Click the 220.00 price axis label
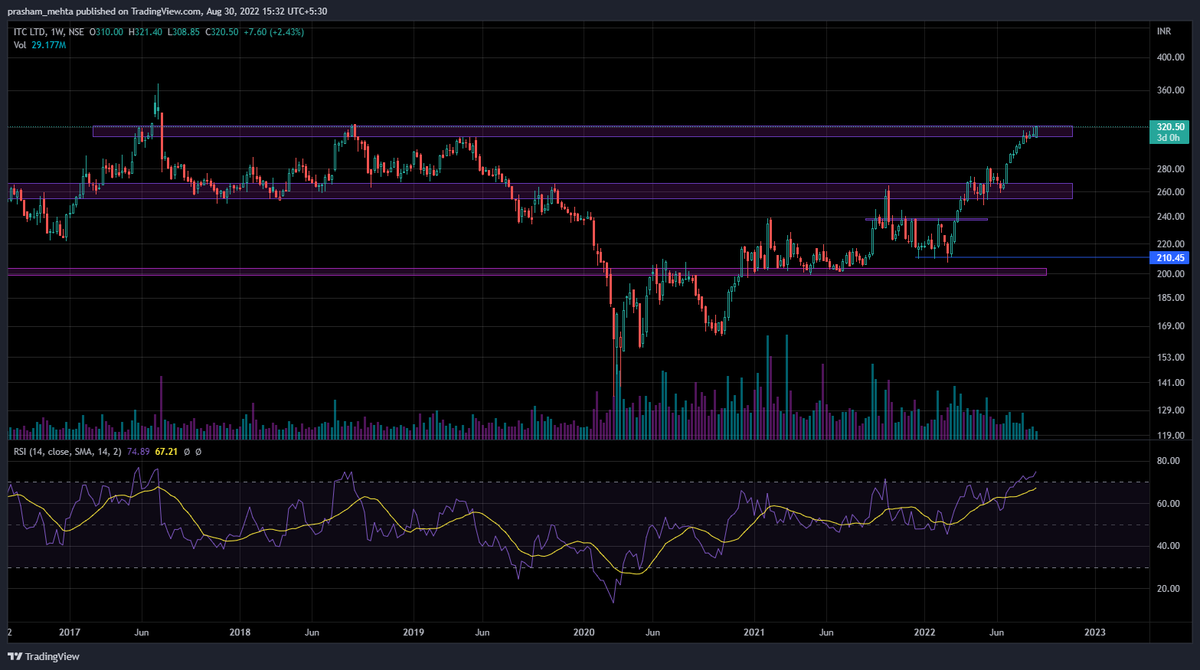 [1170, 244]
